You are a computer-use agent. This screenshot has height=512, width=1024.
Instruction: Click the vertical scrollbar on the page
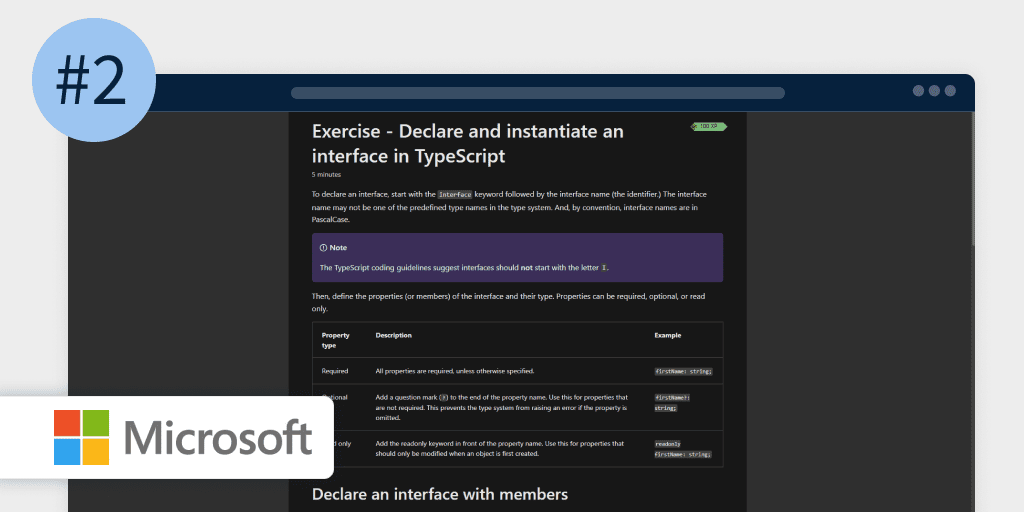tap(972, 200)
